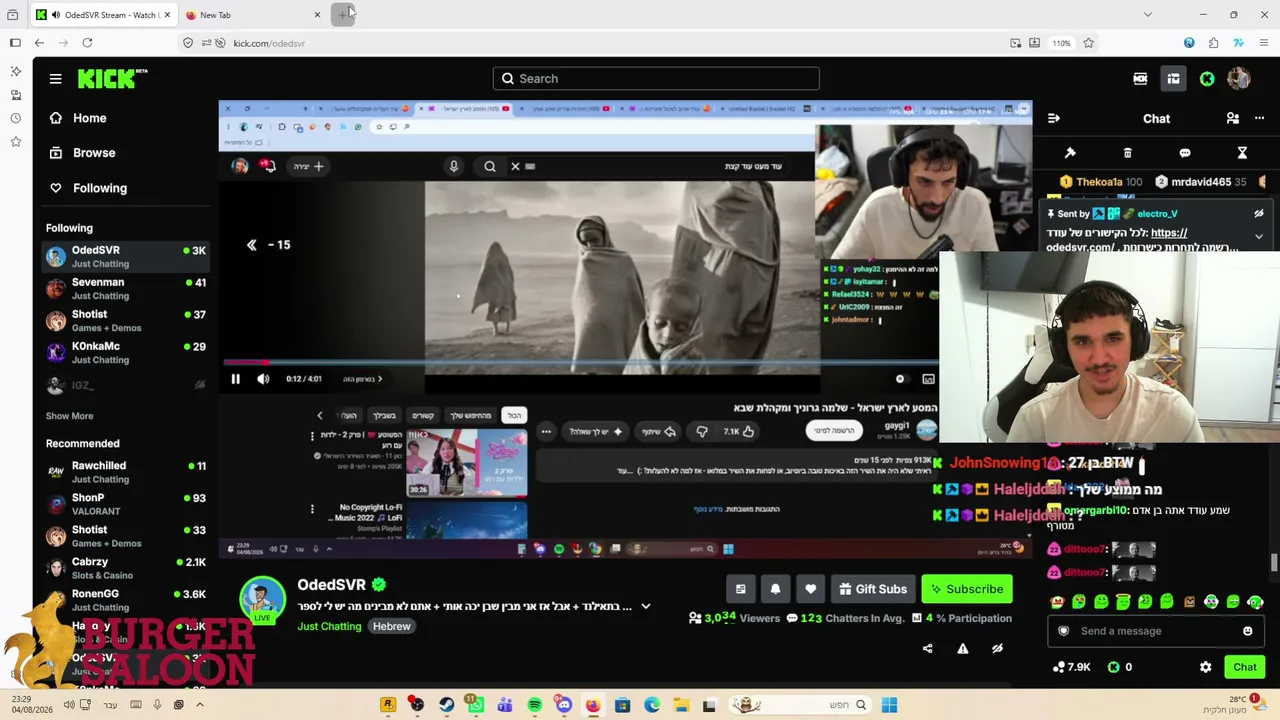1280x720 pixels.
Task: Click the Kick search field
Action: click(x=656, y=79)
